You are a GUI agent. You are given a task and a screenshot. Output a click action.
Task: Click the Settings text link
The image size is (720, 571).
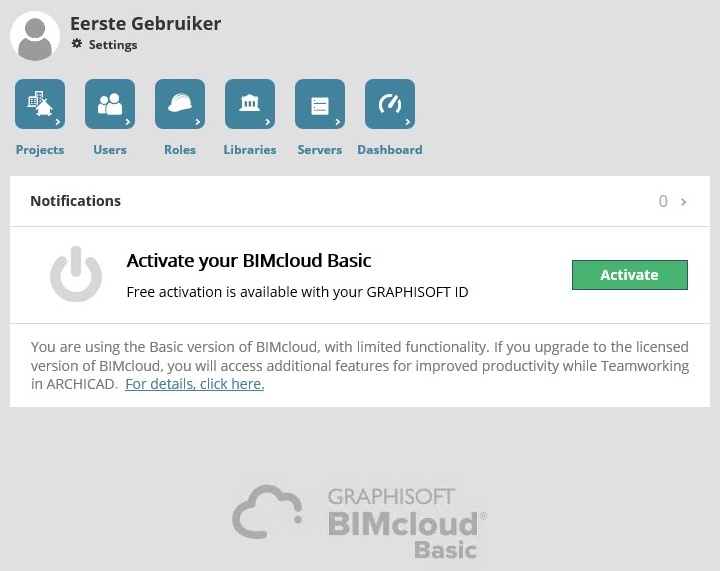pyautogui.click(x=113, y=45)
